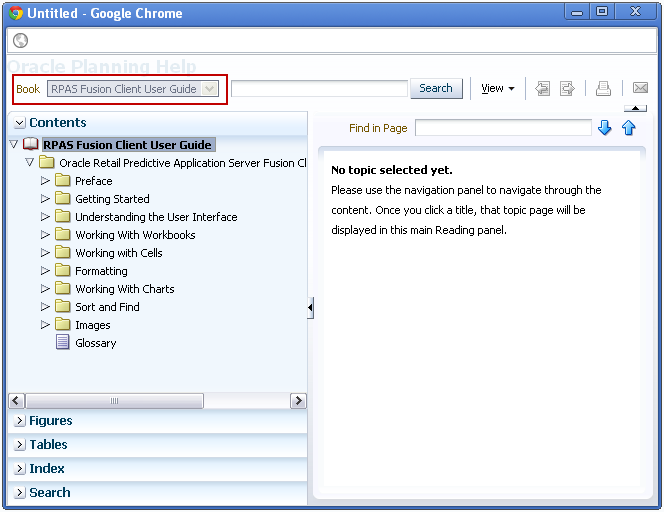This screenshot has height=512, width=664.
Task: Click the Preface folder icon
Action: 63,180
